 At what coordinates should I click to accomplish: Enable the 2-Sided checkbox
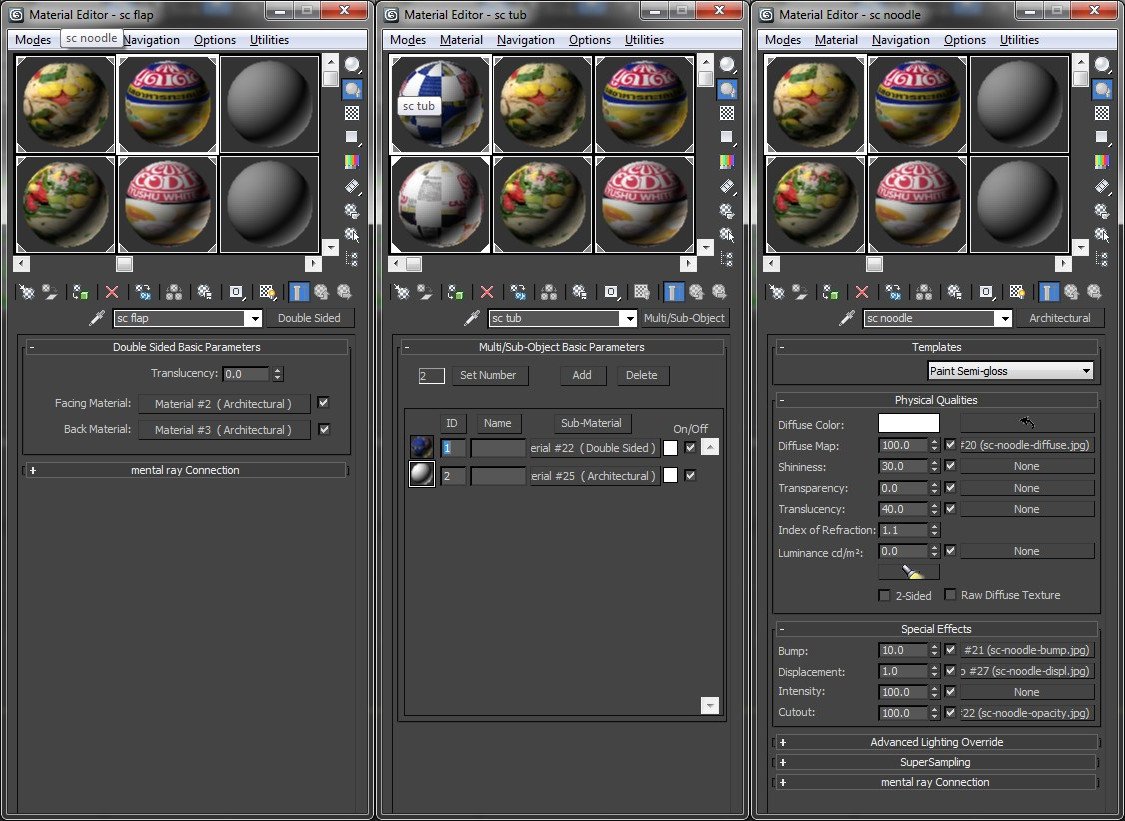click(885, 596)
